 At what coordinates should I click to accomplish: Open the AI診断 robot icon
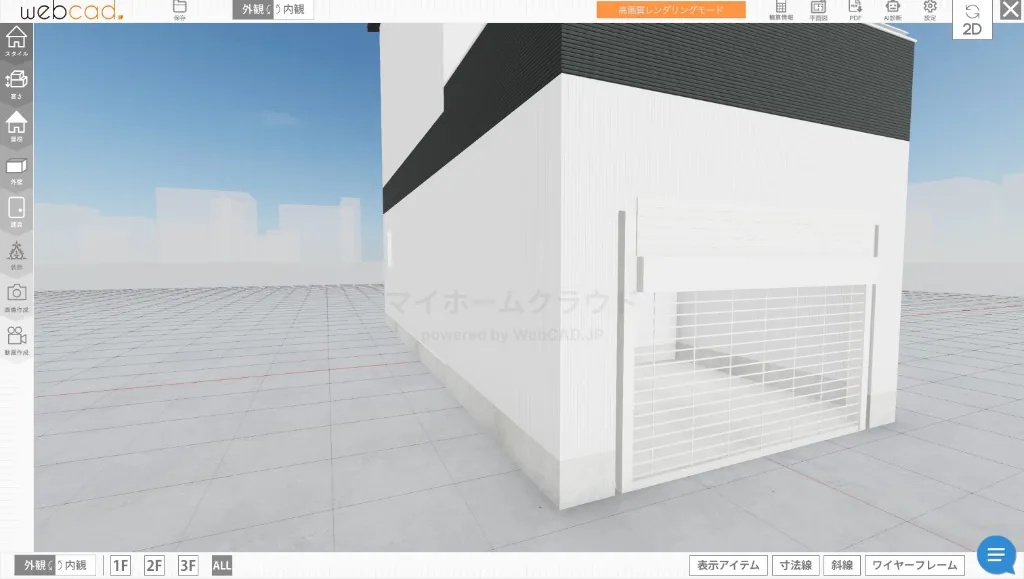(x=893, y=10)
